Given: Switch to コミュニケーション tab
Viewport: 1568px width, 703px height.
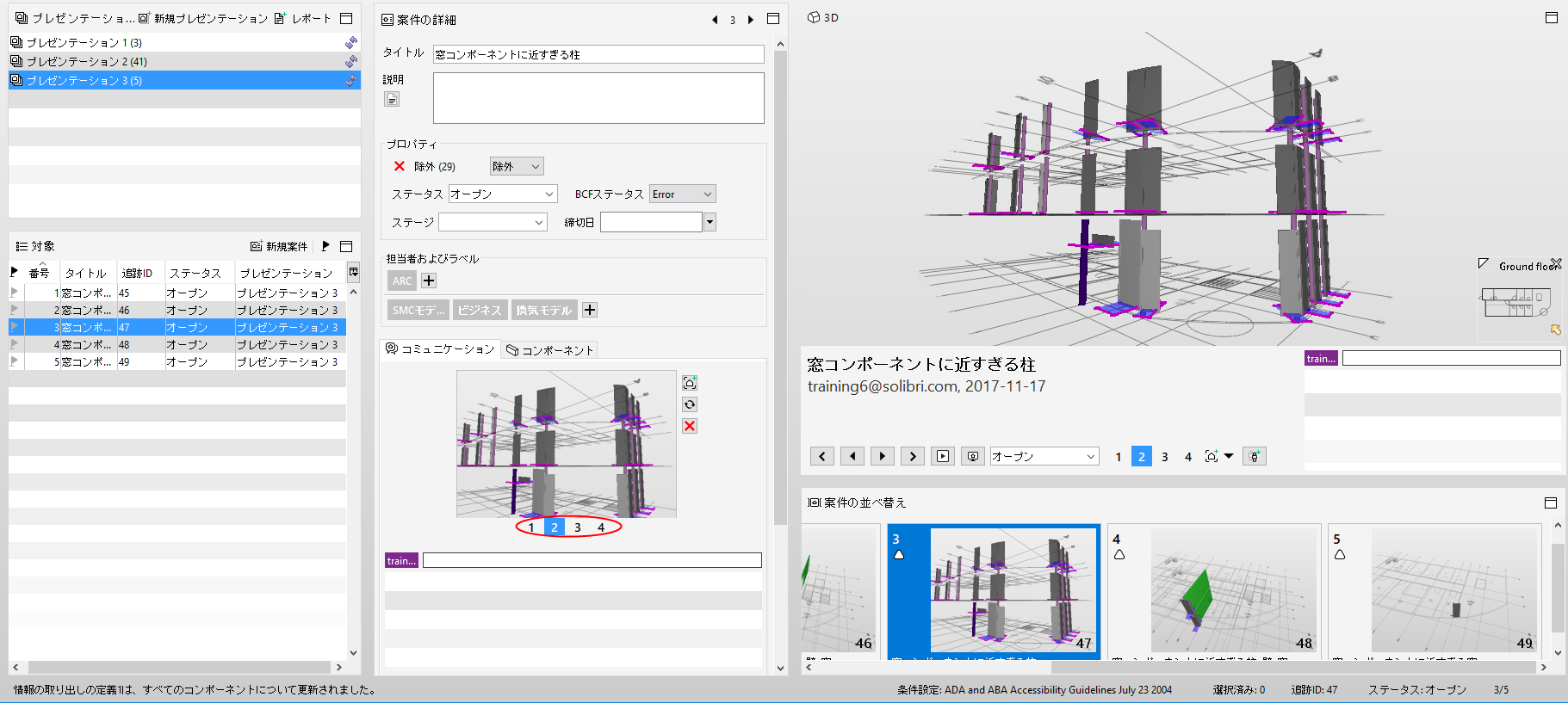Looking at the screenshot, I should tap(440, 348).
